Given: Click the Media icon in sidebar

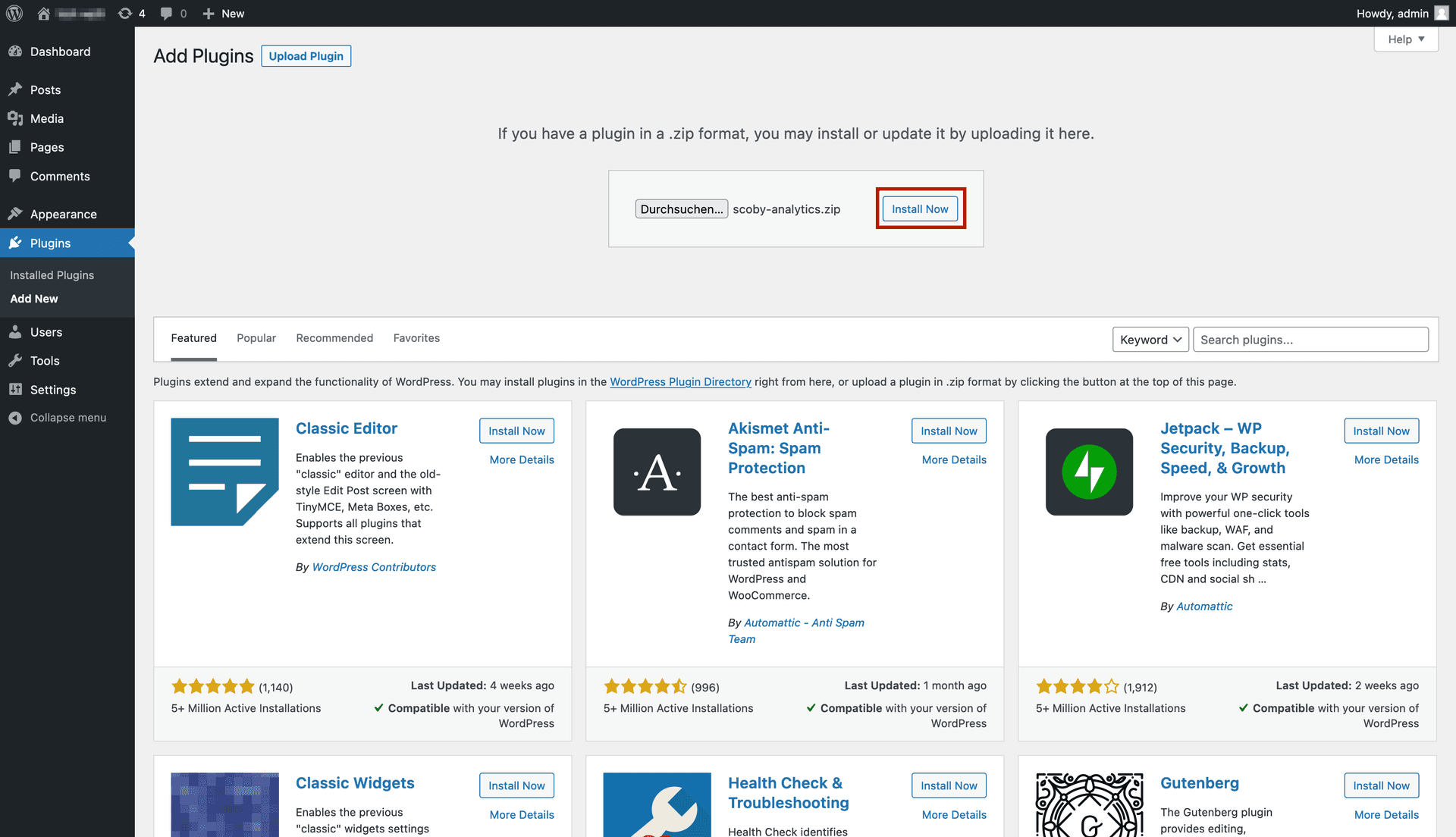Looking at the screenshot, I should click(x=15, y=118).
